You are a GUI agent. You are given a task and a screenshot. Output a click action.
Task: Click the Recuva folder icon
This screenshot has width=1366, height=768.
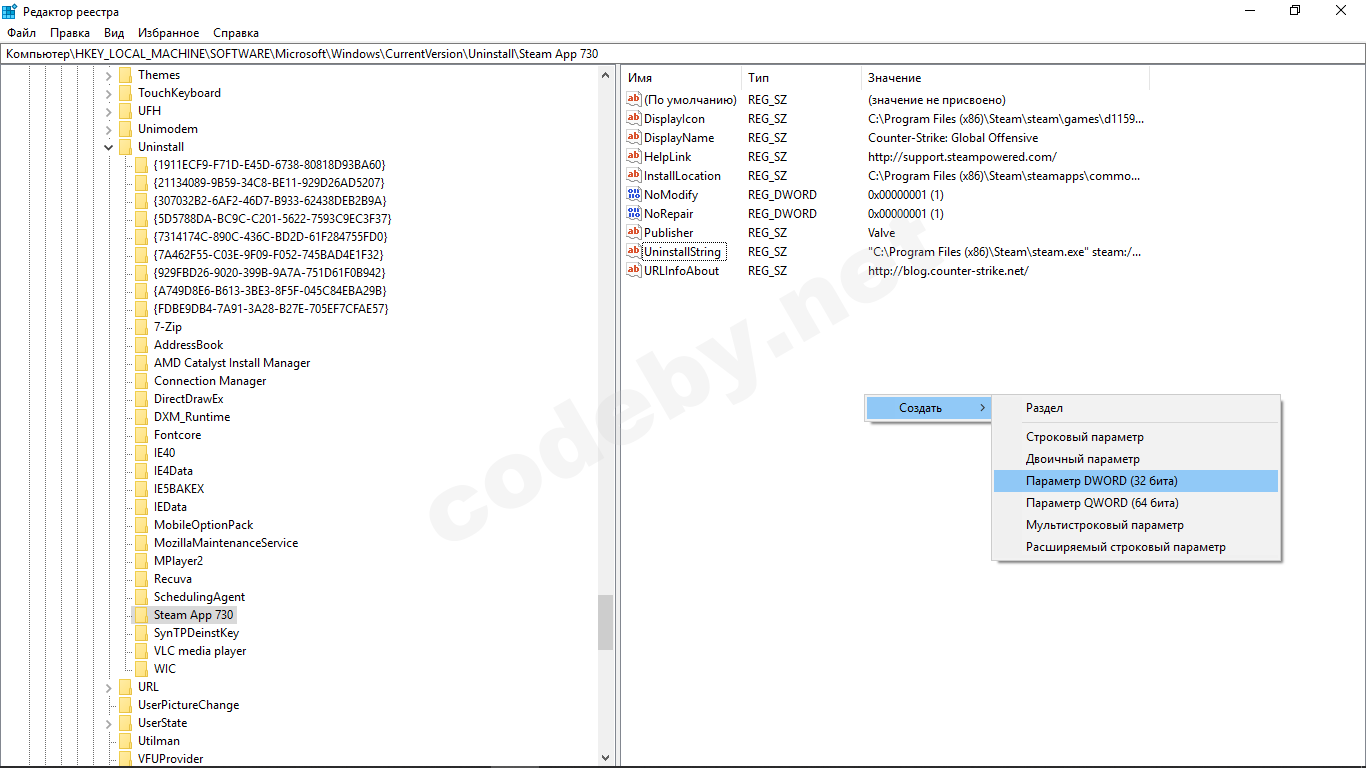[141, 579]
